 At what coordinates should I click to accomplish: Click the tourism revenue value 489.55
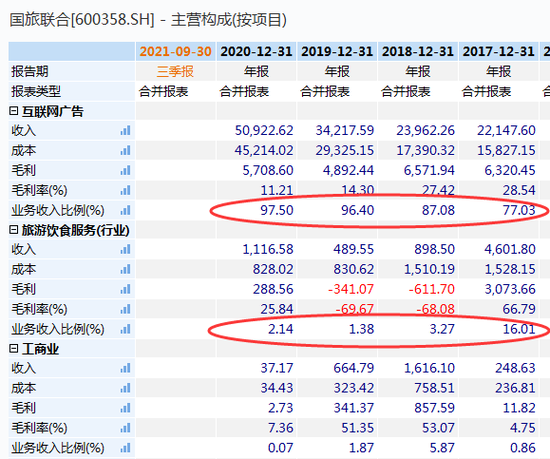click(354, 249)
